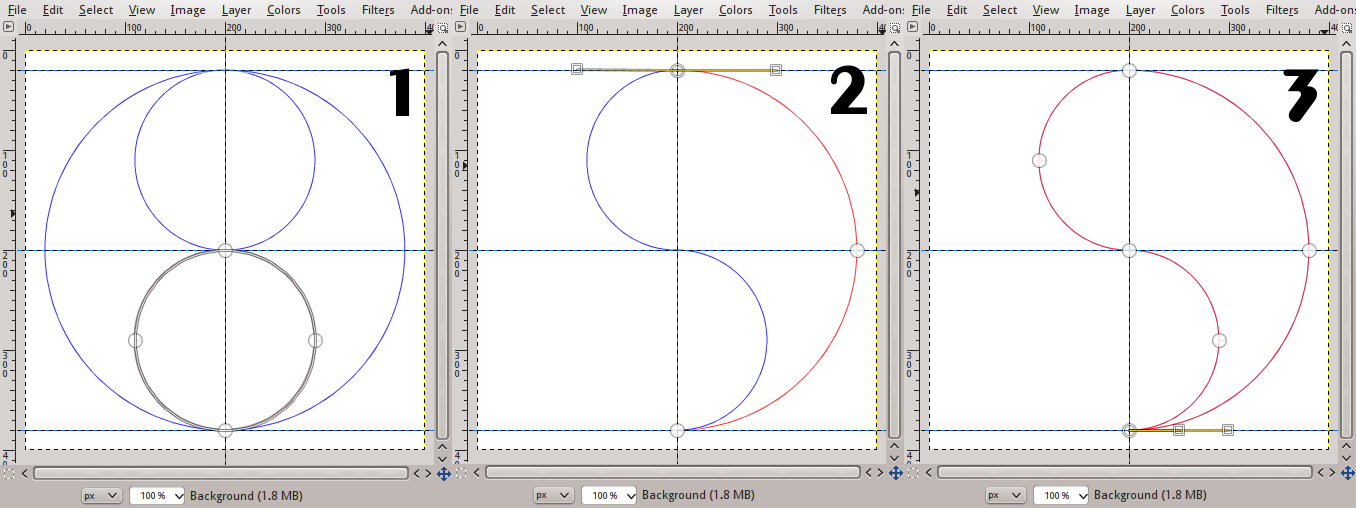The width and height of the screenshot is (1356, 508).
Task: Select bottom path anchor in second window
Action: point(677,430)
